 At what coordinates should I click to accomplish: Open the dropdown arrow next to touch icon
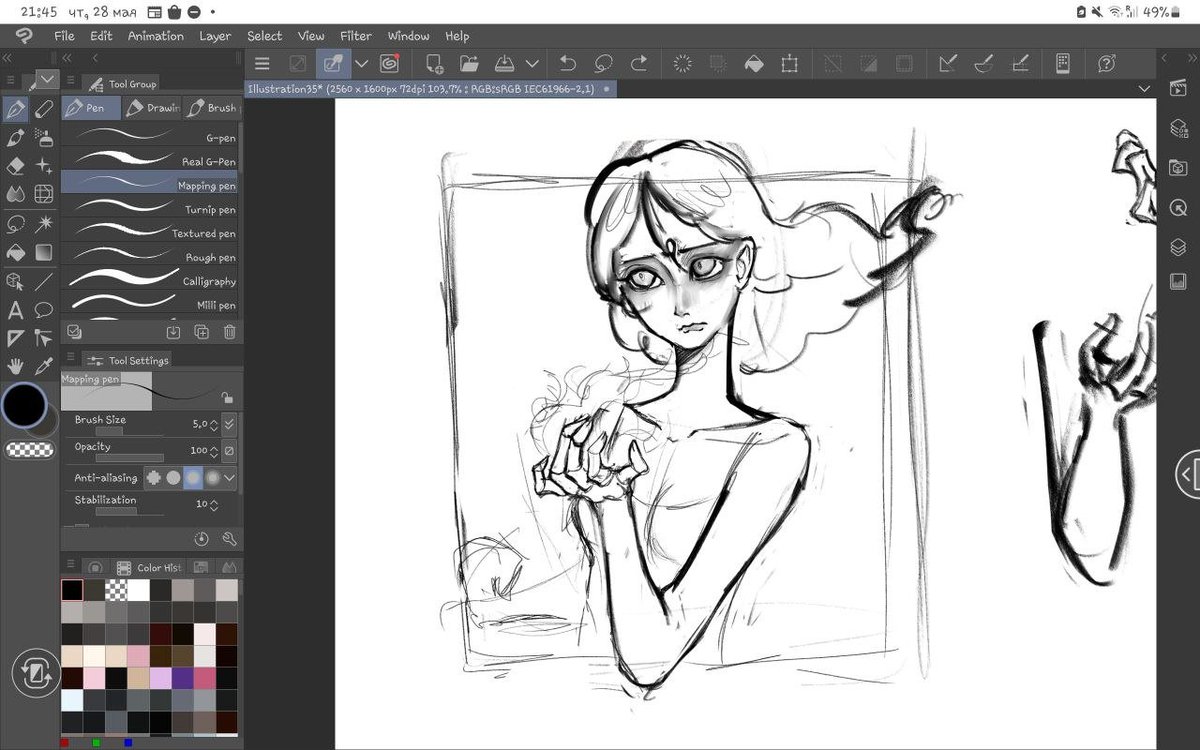click(361, 64)
